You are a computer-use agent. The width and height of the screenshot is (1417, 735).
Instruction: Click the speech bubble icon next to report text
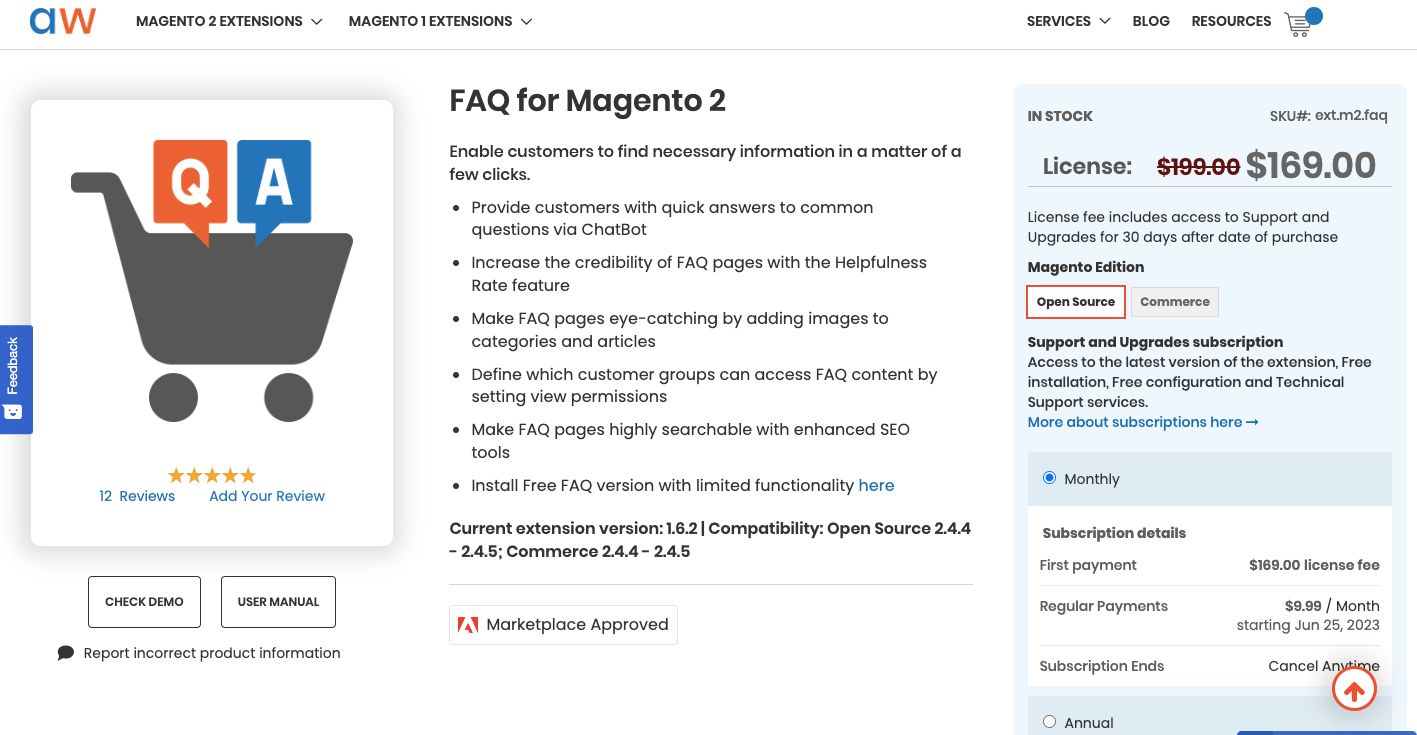coord(66,652)
